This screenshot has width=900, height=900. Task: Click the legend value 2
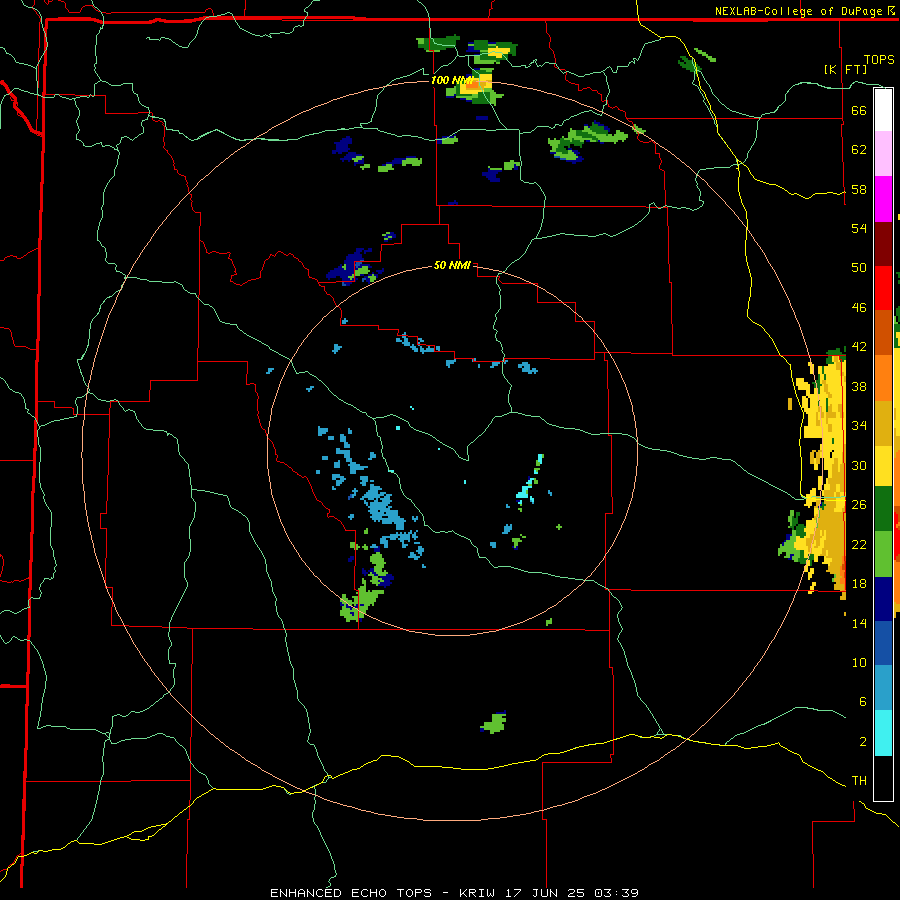pyautogui.click(x=863, y=742)
